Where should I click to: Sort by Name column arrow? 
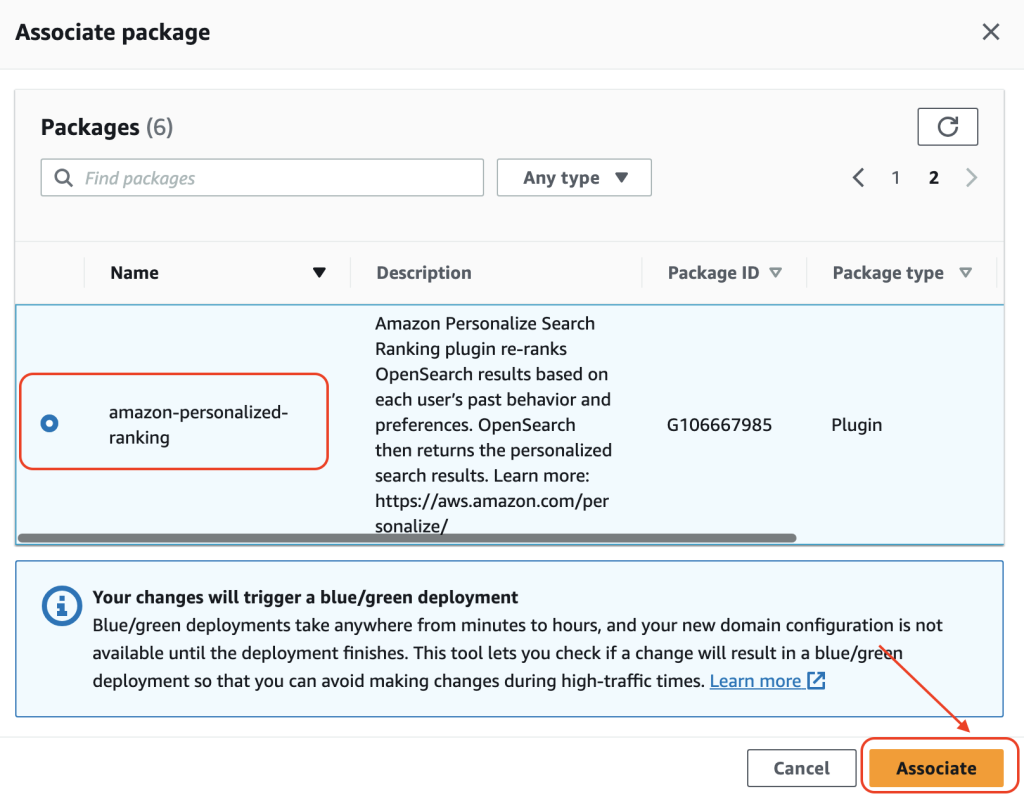click(319, 273)
